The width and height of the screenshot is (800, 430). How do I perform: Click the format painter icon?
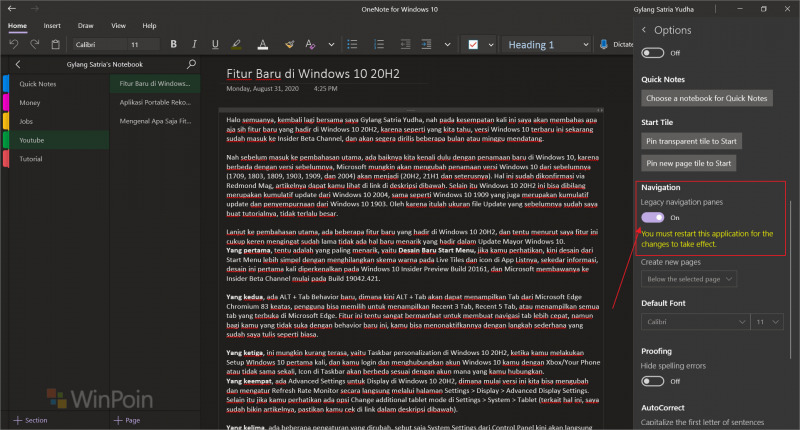point(289,44)
